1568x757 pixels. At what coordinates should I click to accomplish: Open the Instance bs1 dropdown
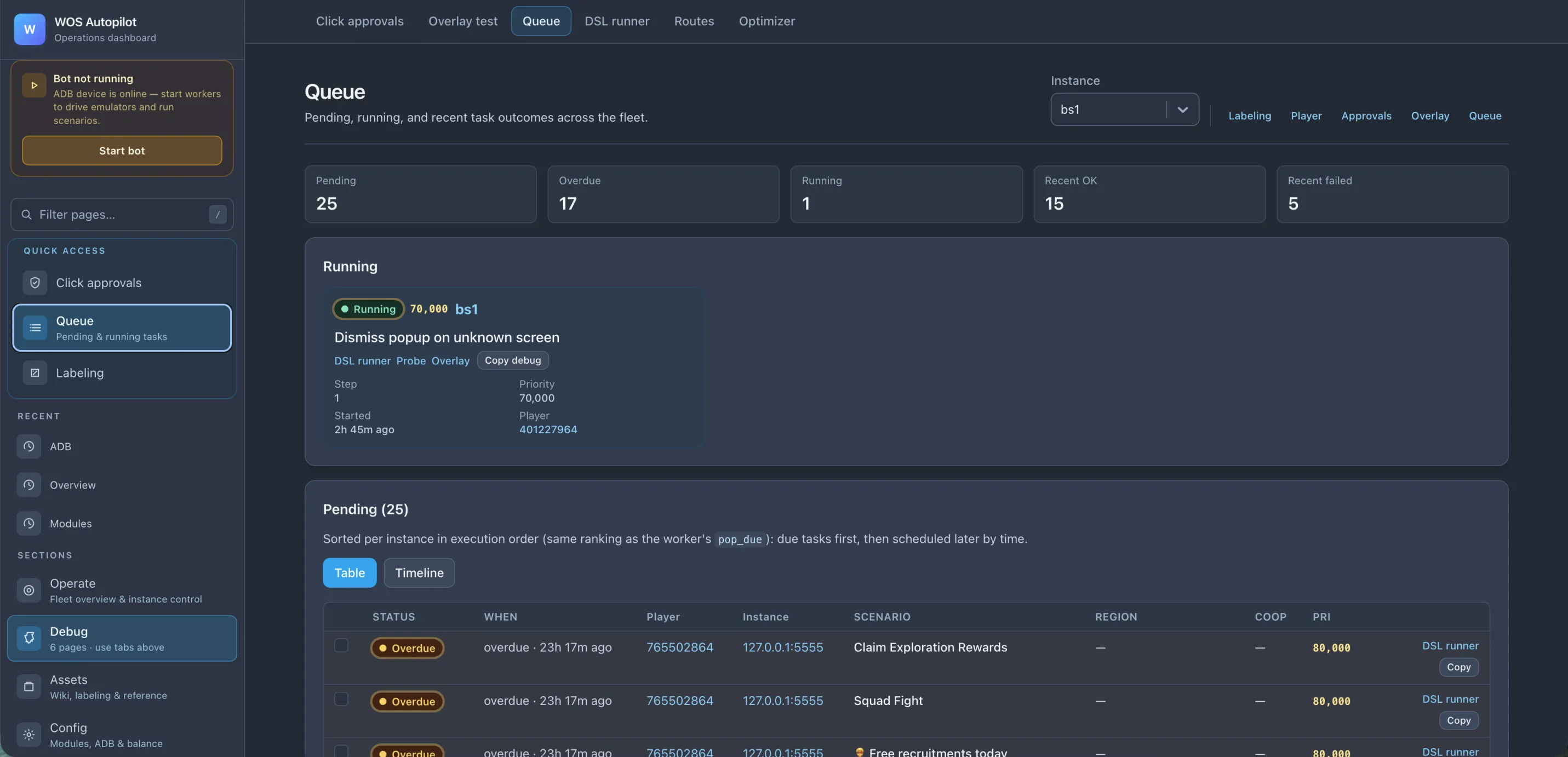pyautogui.click(x=1124, y=110)
